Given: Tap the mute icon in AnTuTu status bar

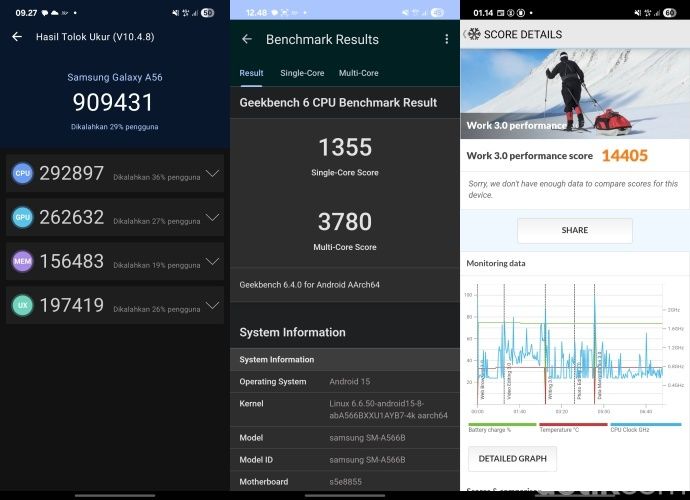Looking at the screenshot, I should (x=175, y=13).
